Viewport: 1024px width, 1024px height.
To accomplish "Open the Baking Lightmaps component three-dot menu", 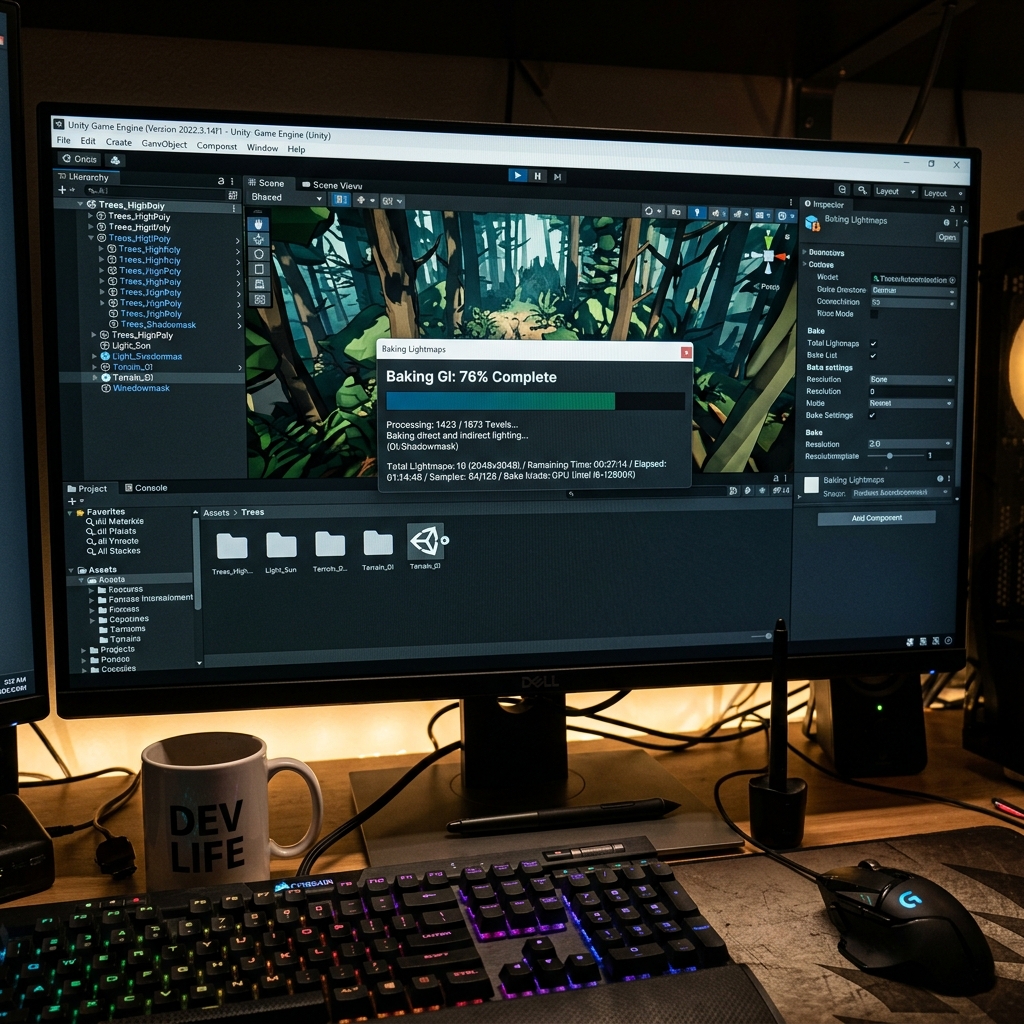I will pyautogui.click(x=949, y=479).
